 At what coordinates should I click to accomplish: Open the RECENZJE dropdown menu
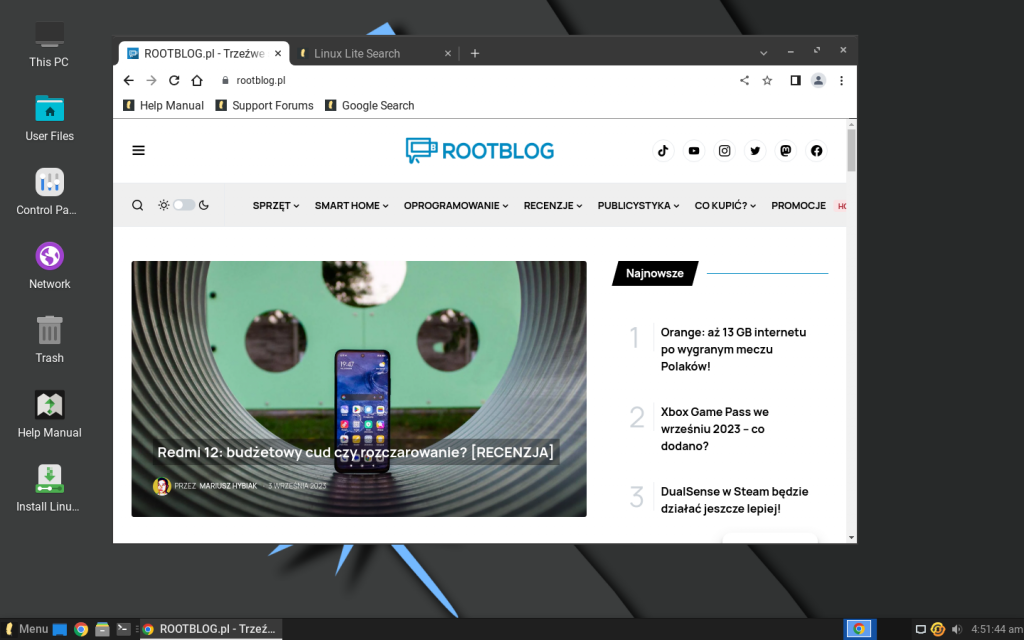pyautogui.click(x=552, y=205)
